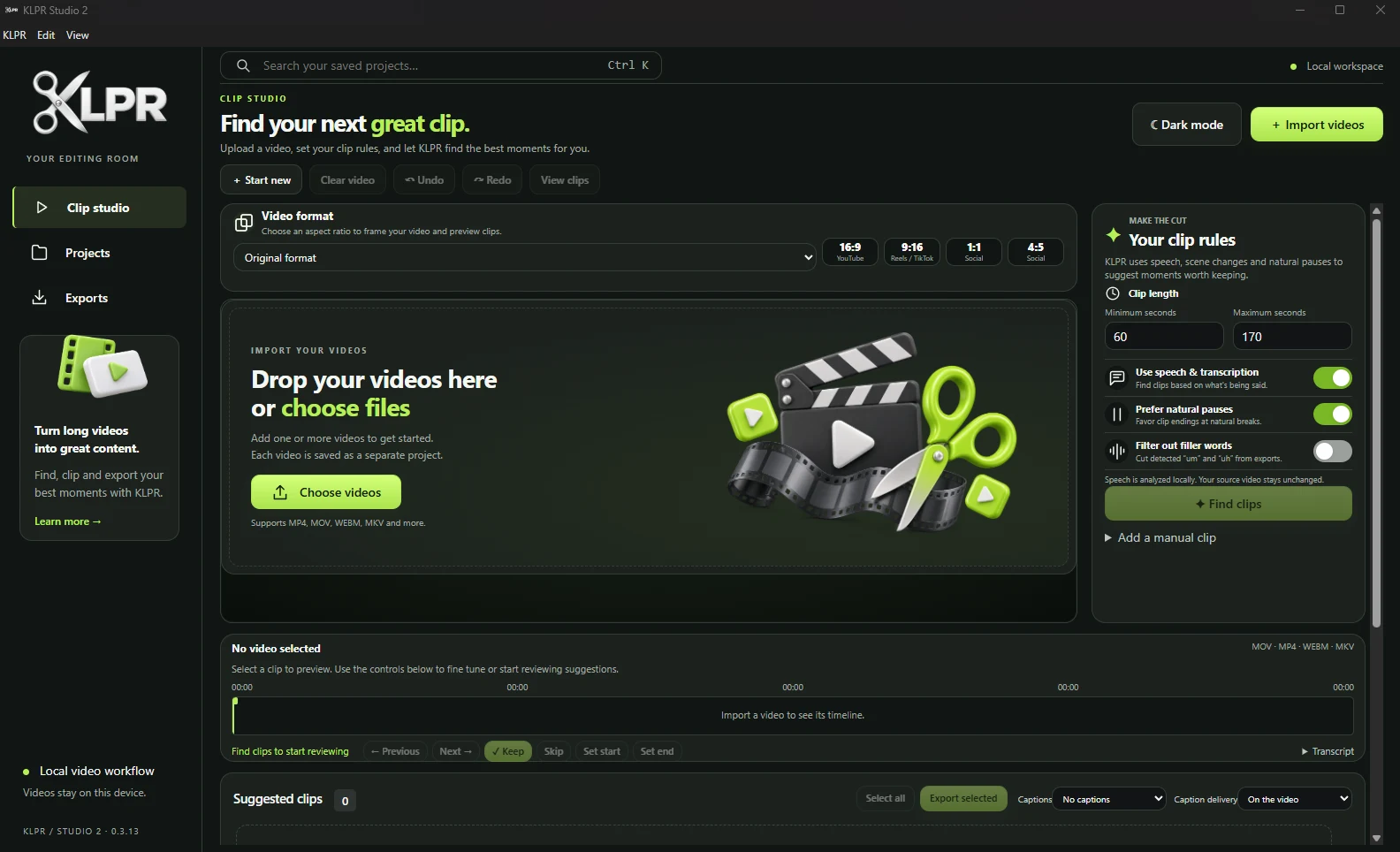1400x852 pixels.
Task: Open the No captions dropdown
Action: [x=1110, y=799]
